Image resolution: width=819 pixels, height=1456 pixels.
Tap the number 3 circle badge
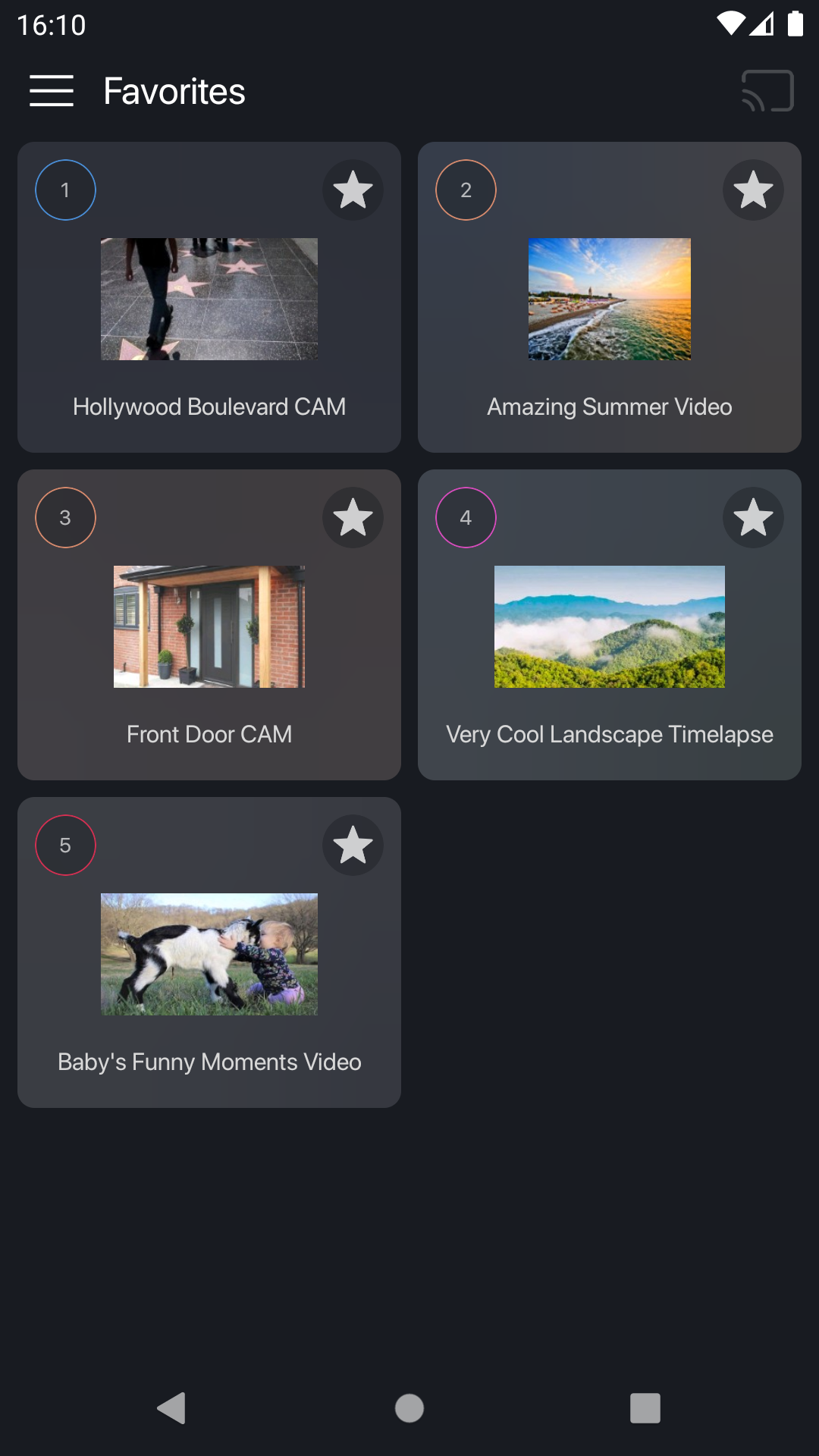point(65,517)
